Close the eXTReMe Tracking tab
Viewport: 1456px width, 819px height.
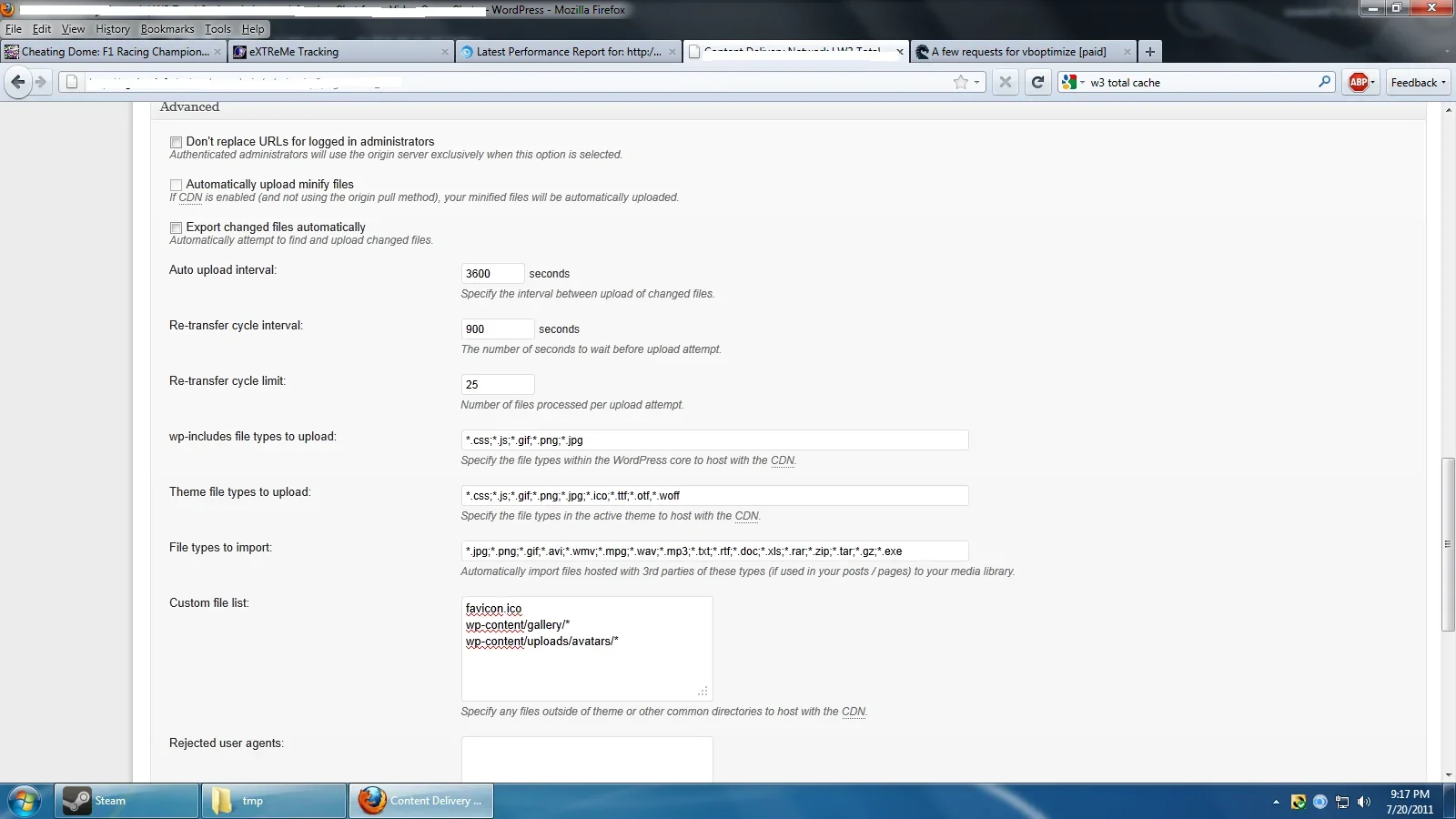tap(445, 52)
